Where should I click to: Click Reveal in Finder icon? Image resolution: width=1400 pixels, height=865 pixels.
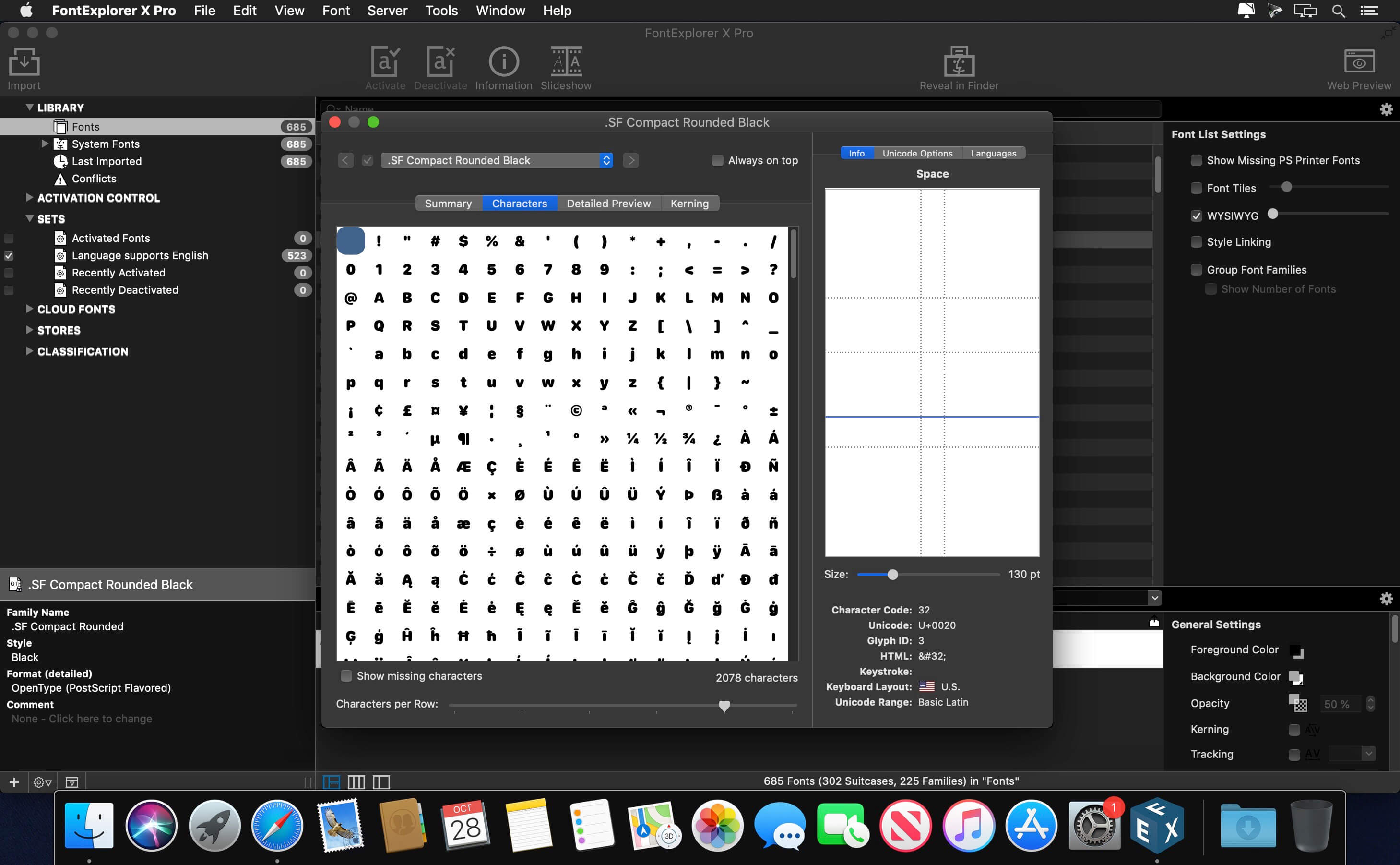pos(959,62)
